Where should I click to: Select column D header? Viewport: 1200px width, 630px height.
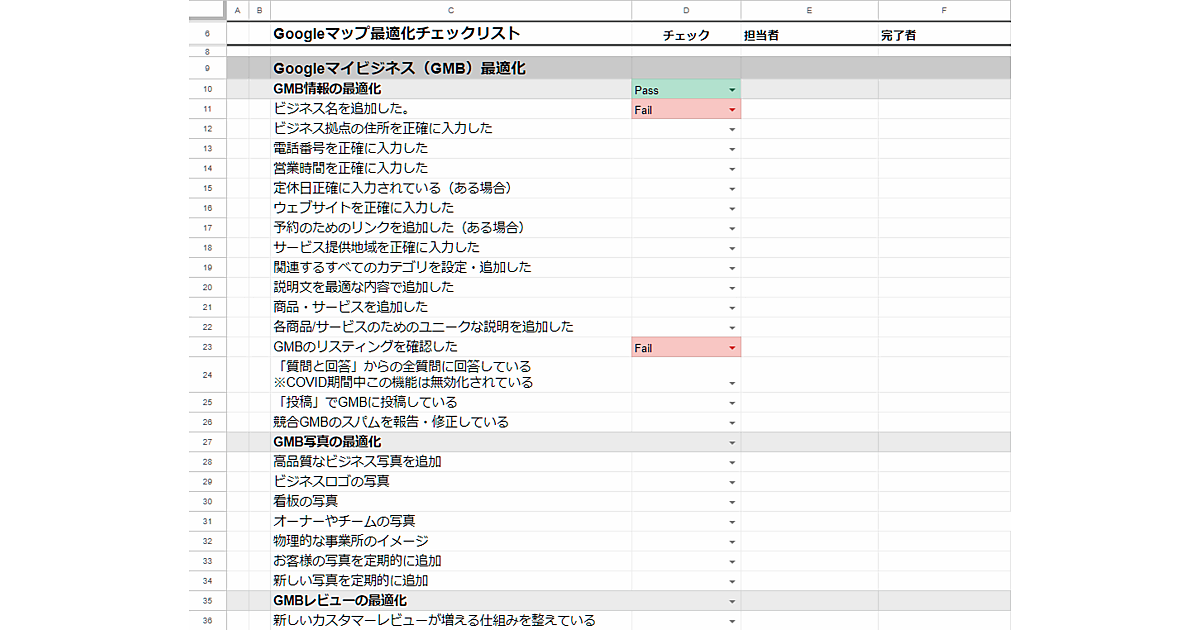pos(686,10)
